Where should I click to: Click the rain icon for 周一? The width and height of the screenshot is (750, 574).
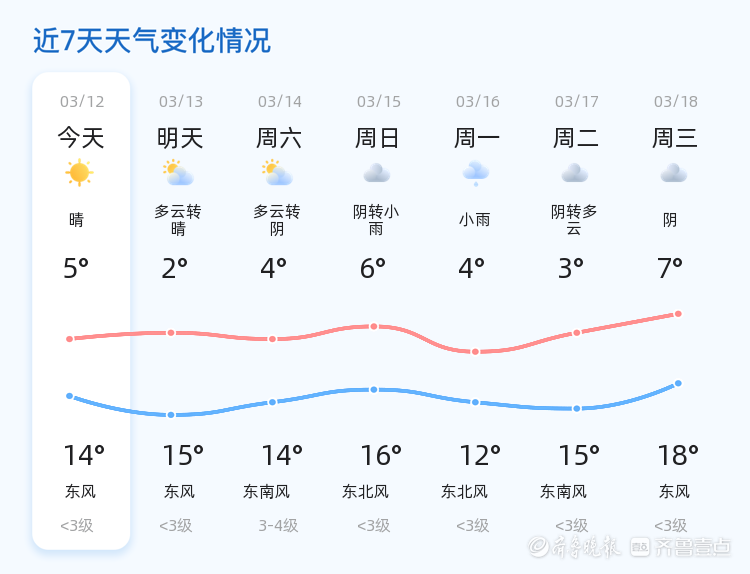pyautogui.click(x=475, y=174)
